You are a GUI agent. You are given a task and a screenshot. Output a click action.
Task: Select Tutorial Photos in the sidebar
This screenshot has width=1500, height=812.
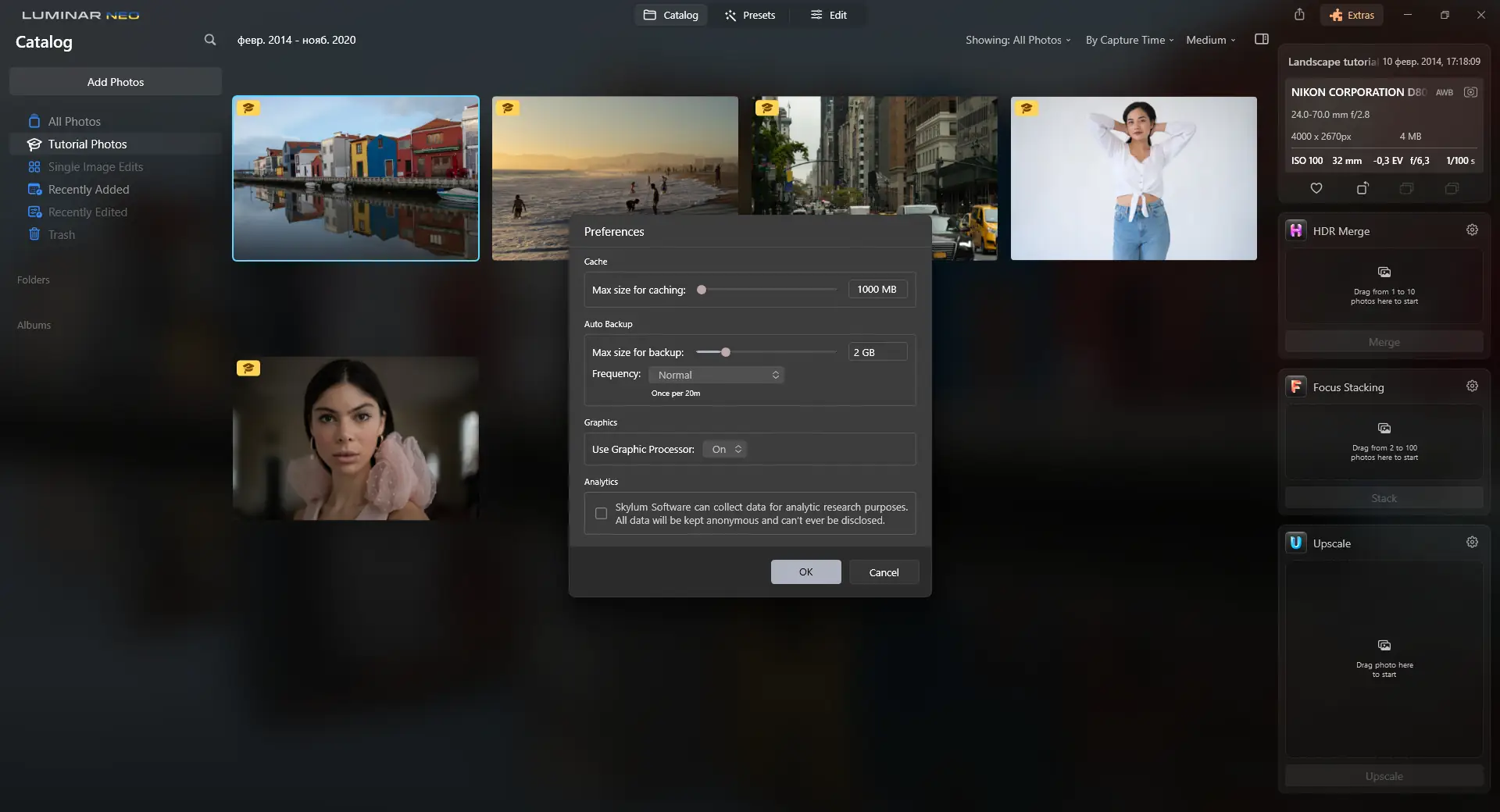116,144
